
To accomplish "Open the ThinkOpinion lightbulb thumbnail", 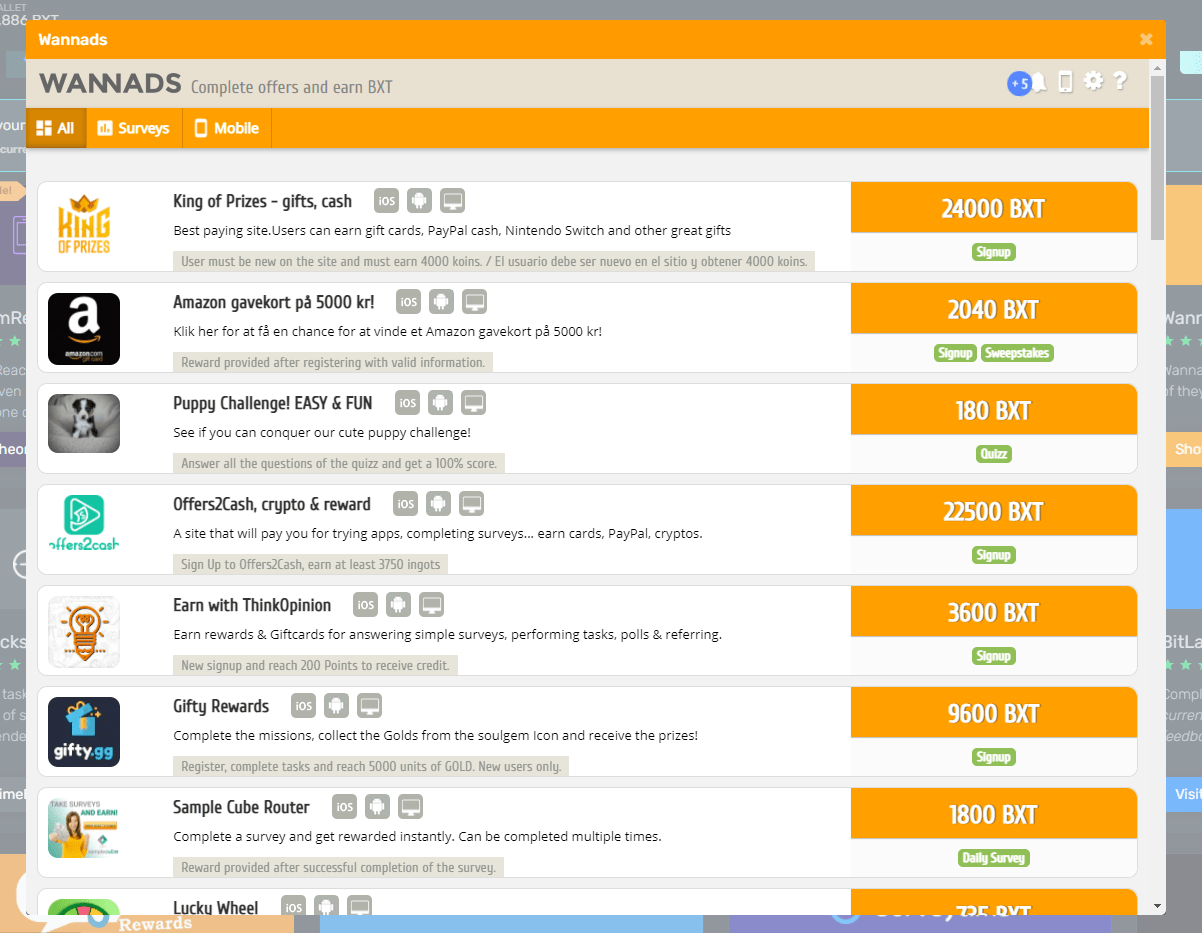I will [x=84, y=632].
